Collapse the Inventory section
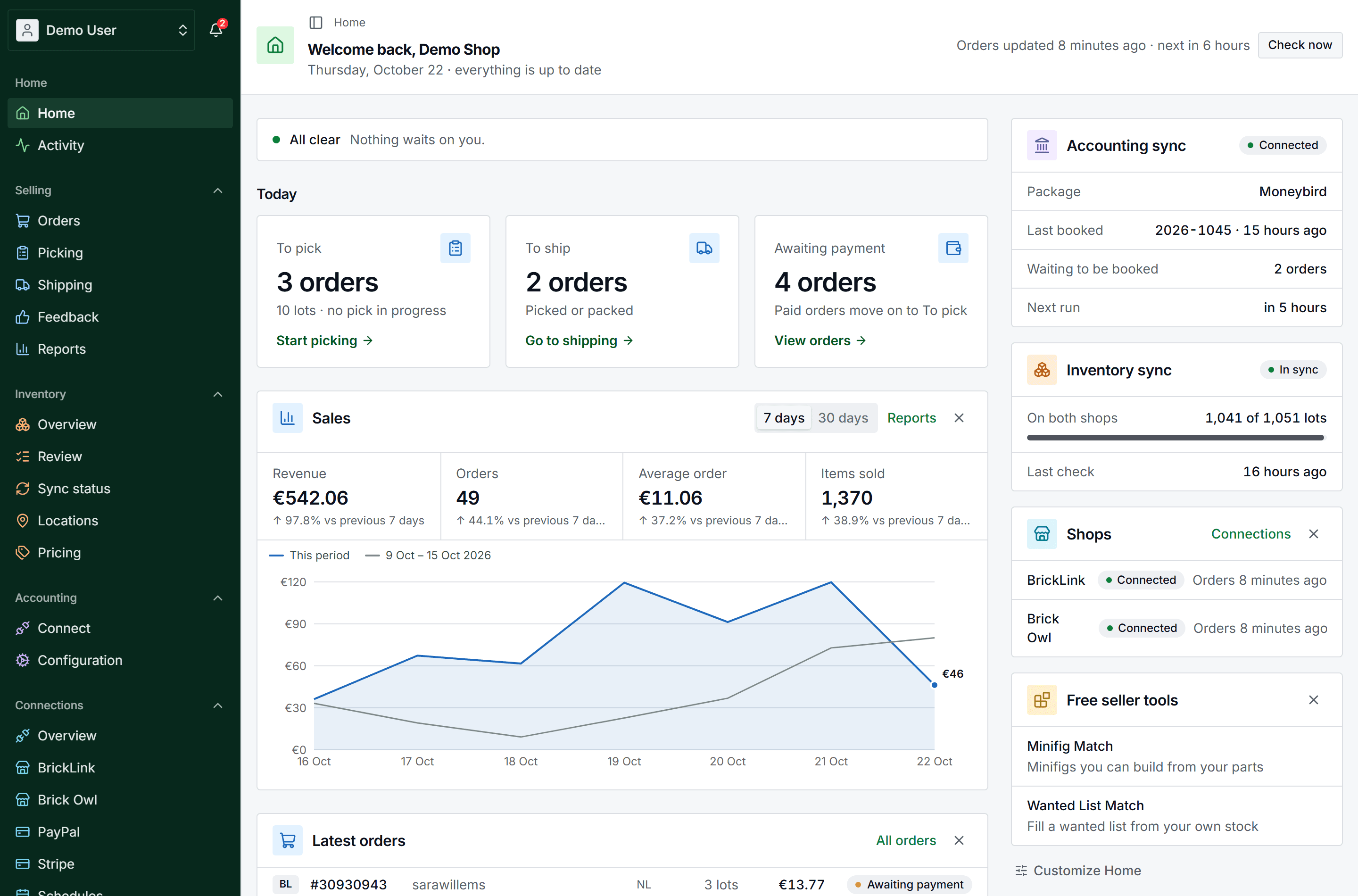The height and width of the screenshot is (896, 1358). 218,394
